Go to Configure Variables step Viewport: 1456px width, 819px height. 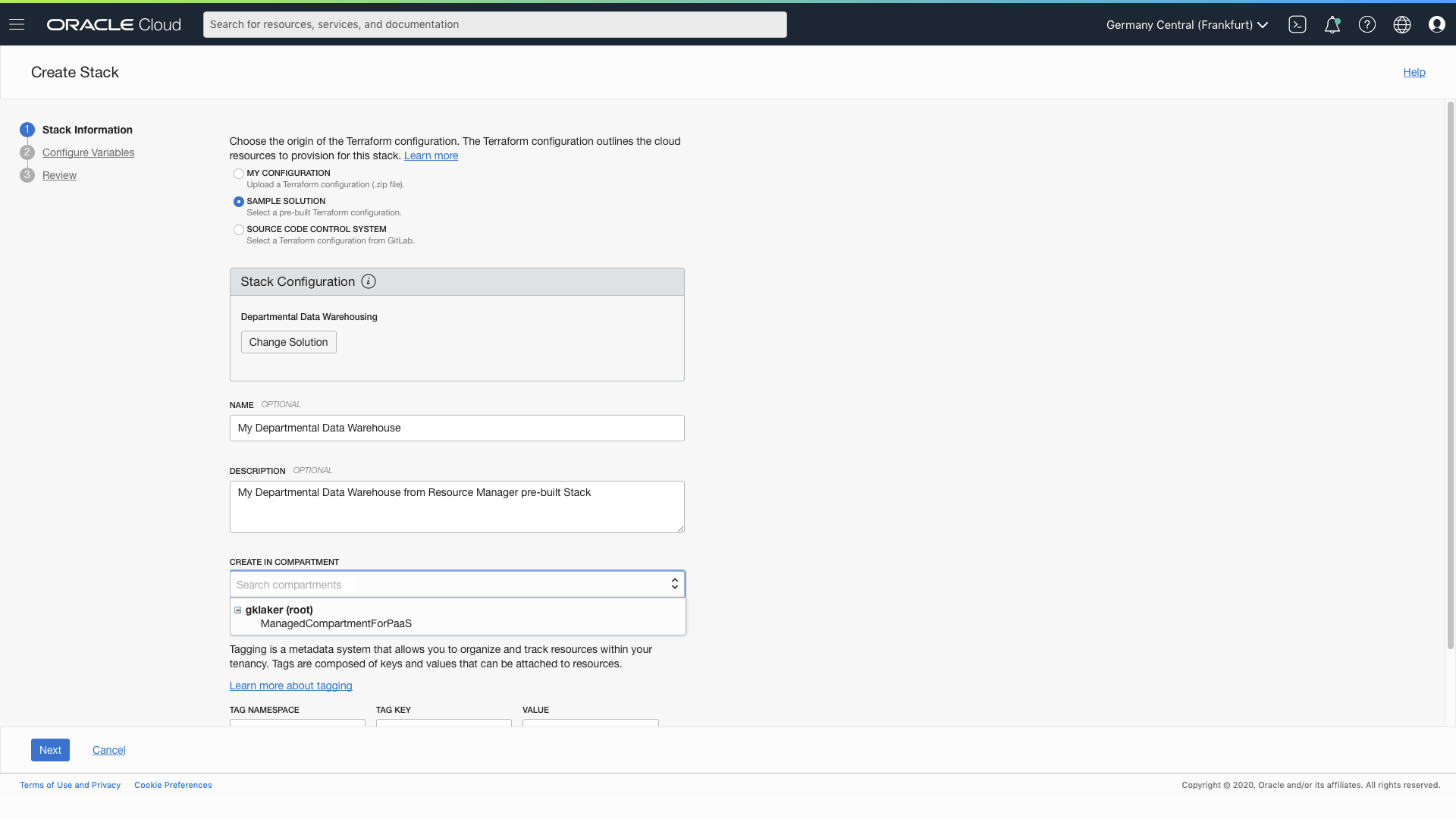[x=88, y=152]
